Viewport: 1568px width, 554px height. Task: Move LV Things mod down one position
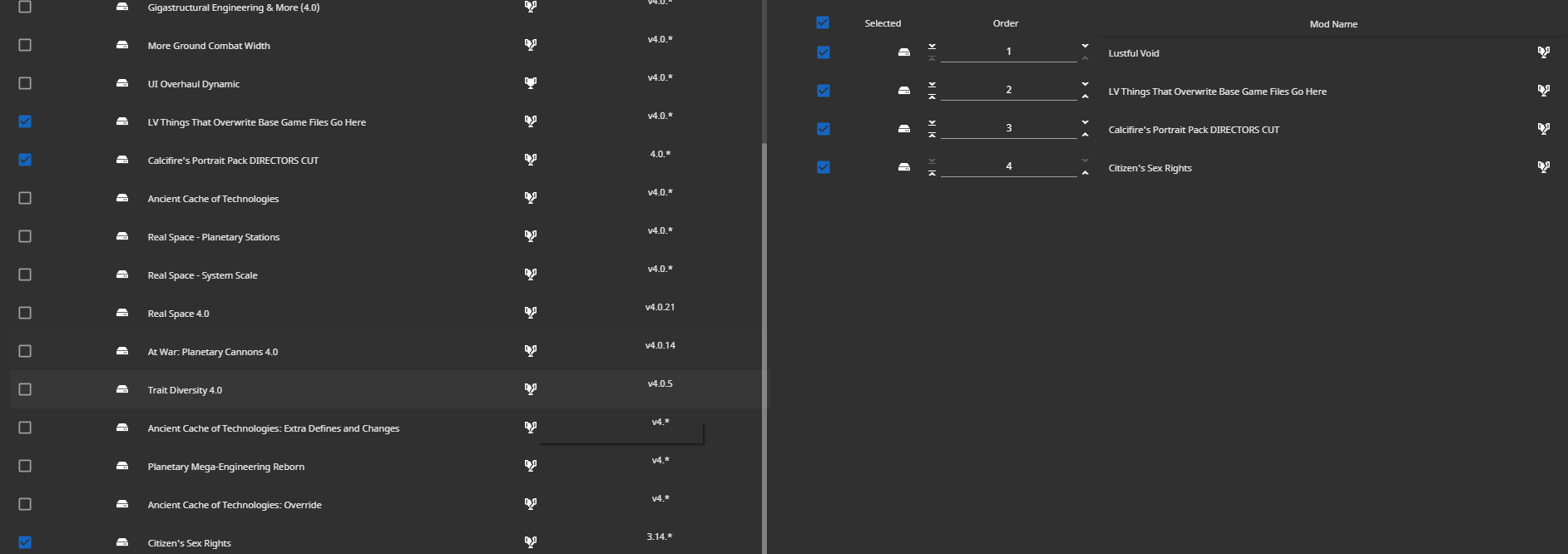[1085, 84]
